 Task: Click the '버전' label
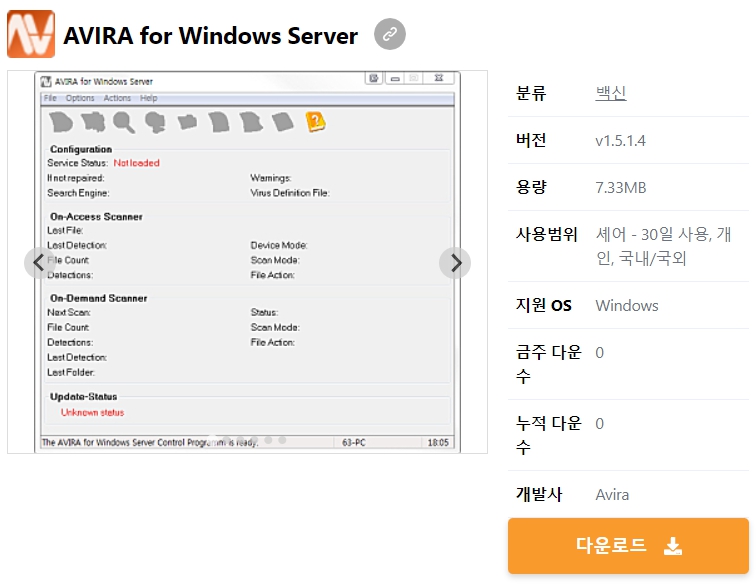coord(531,140)
